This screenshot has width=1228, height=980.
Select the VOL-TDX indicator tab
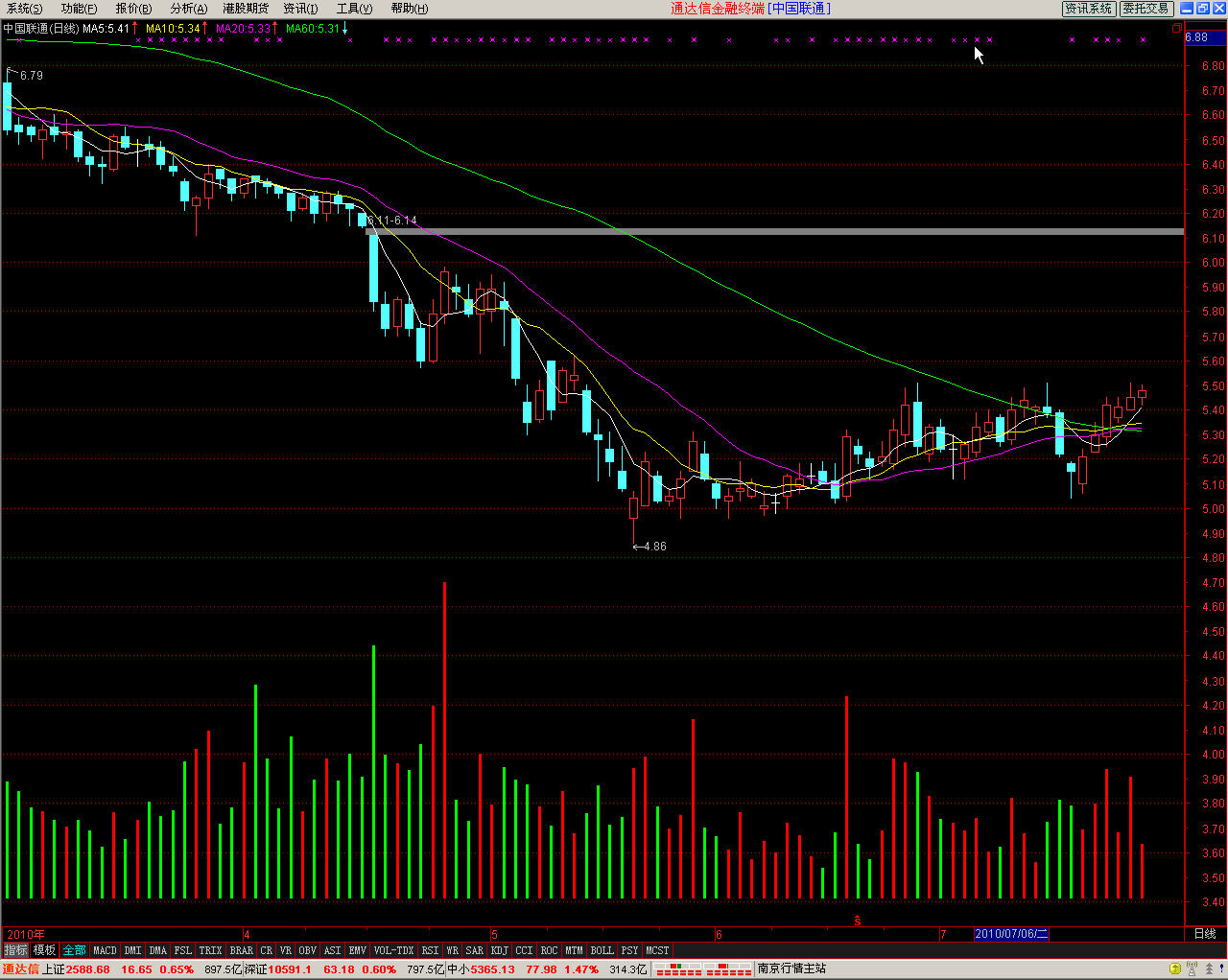click(x=394, y=950)
